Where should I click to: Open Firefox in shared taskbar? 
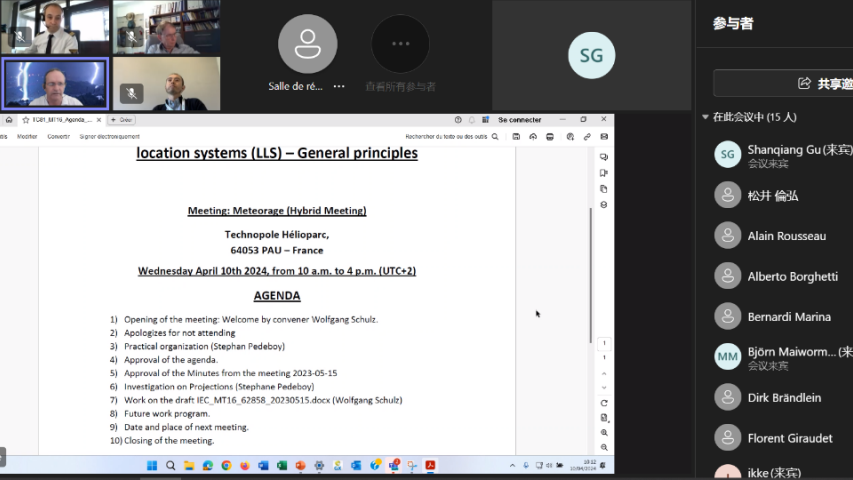tap(245, 465)
